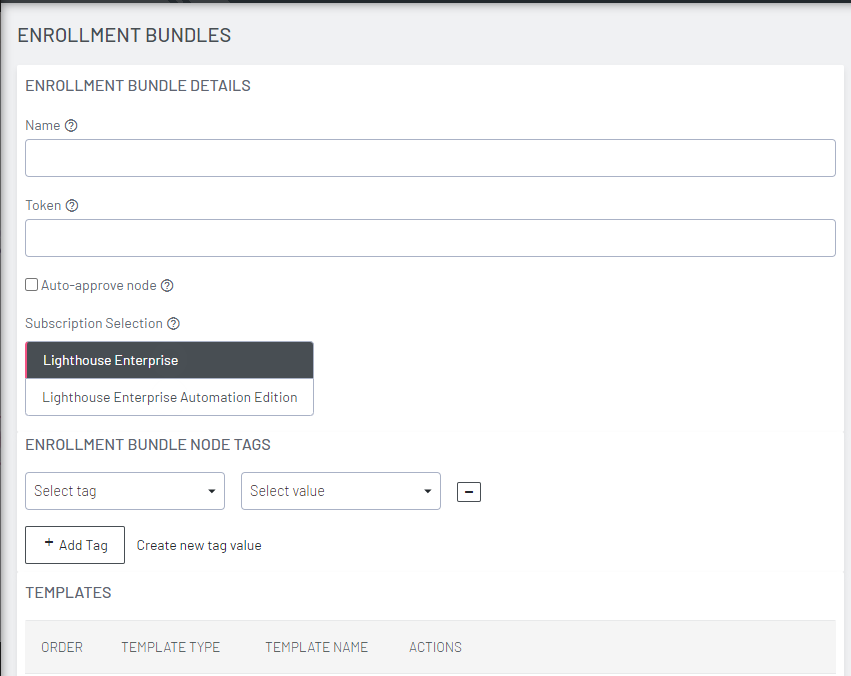Remove the tag row with the minus icon

tap(468, 491)
